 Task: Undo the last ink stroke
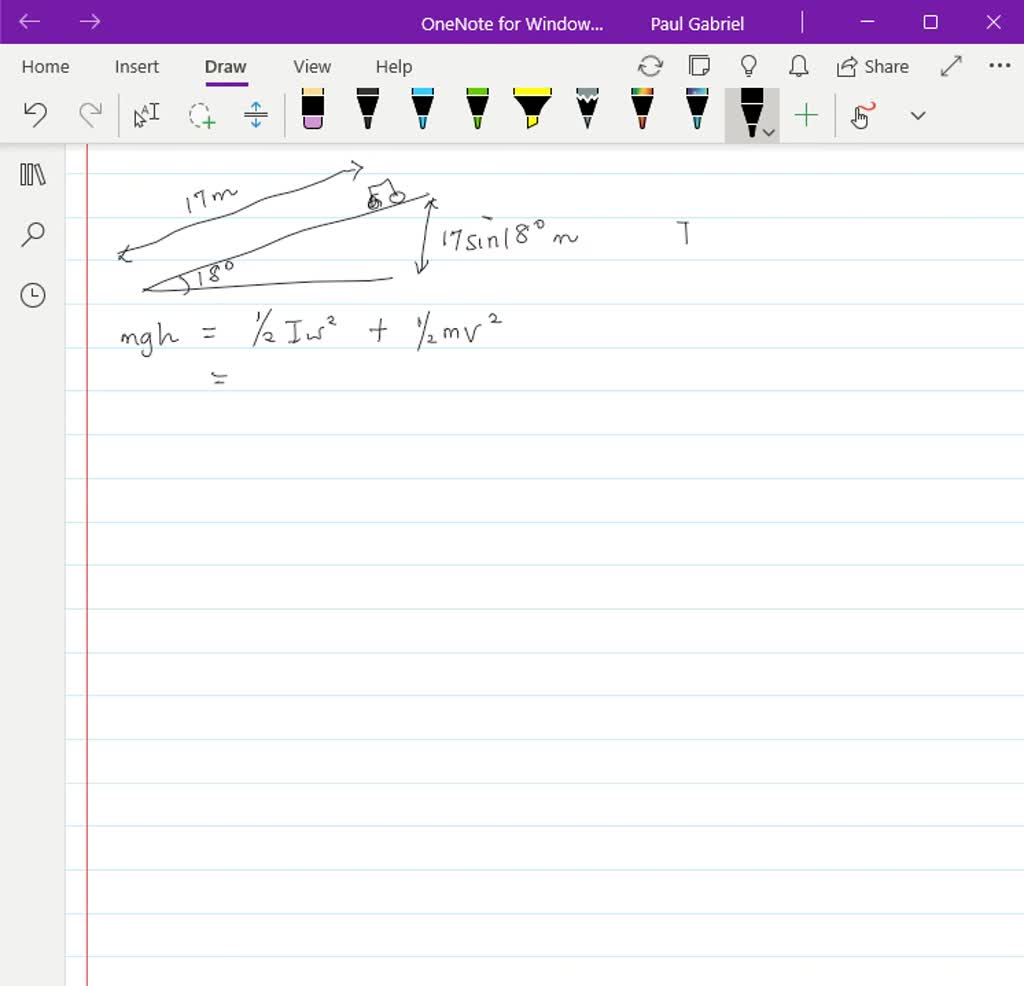pyautogui.click(x=35, y=116)
